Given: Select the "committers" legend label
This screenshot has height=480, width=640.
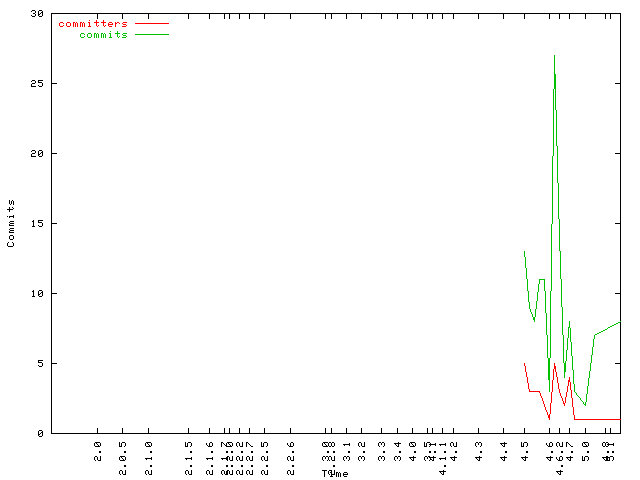Looking at the screenshot, I should [x=93, y=23].
